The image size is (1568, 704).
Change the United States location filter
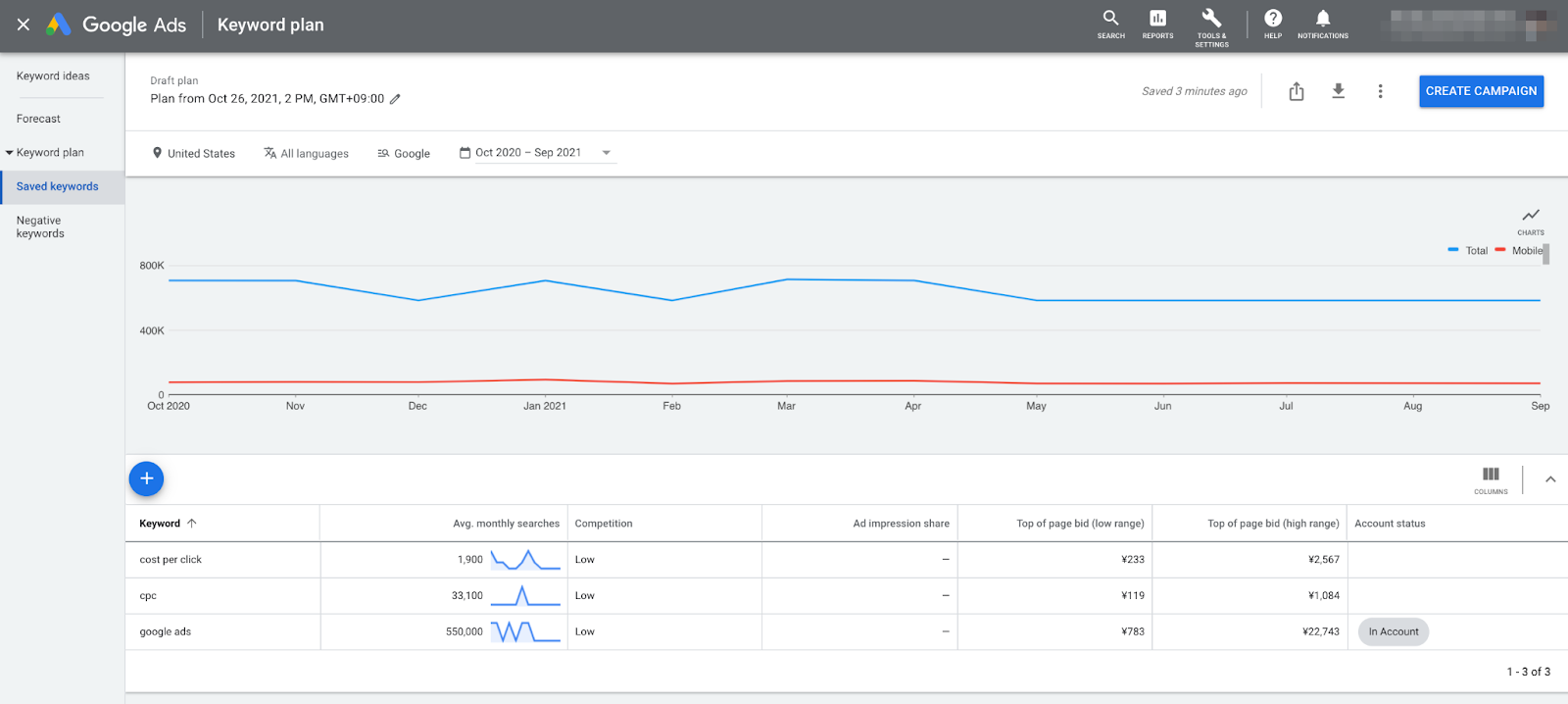[193, 154]
